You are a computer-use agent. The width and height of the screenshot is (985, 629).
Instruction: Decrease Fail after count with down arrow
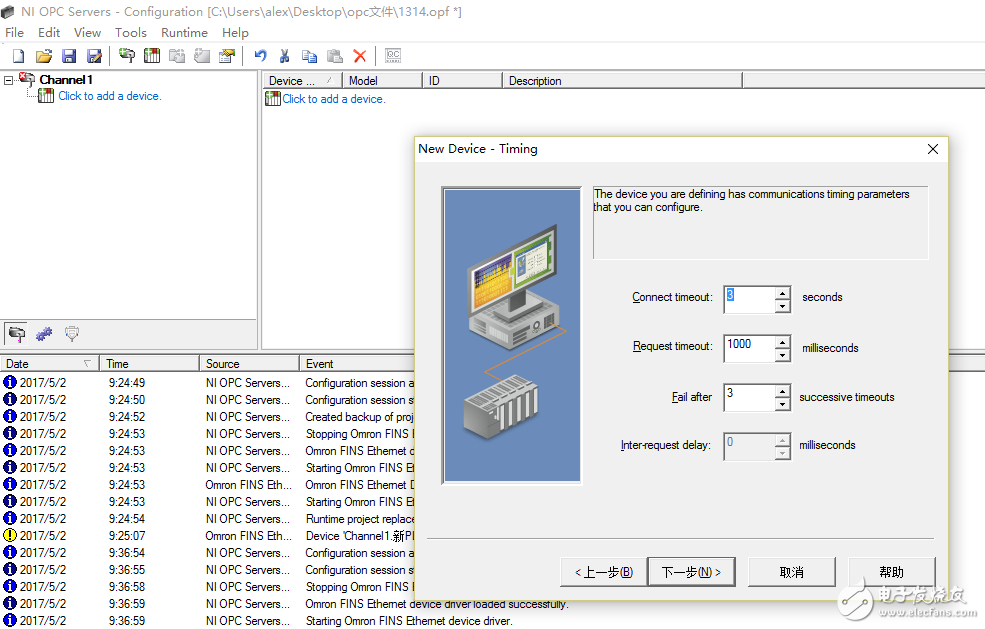coord(782,404)
